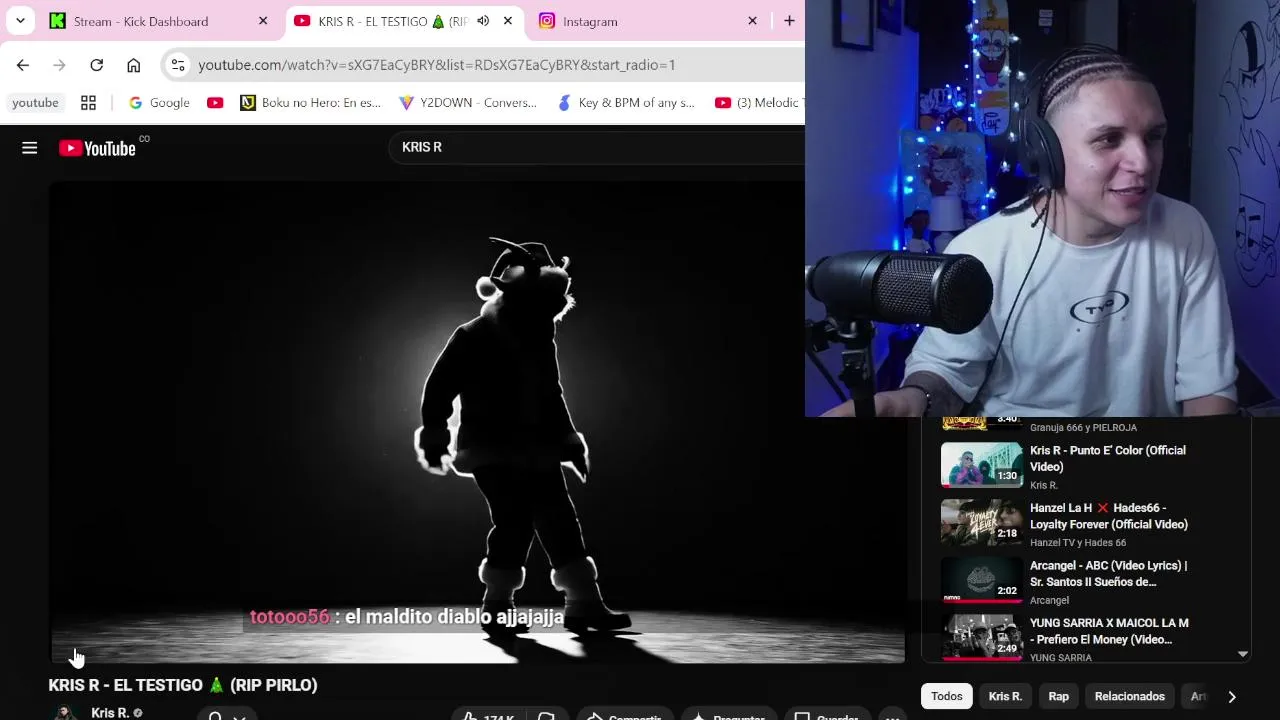This screenshot has width=1280, height=720.
Task: Open the unlabeled YouTube icon bookmark
Action: coord(215,103)
